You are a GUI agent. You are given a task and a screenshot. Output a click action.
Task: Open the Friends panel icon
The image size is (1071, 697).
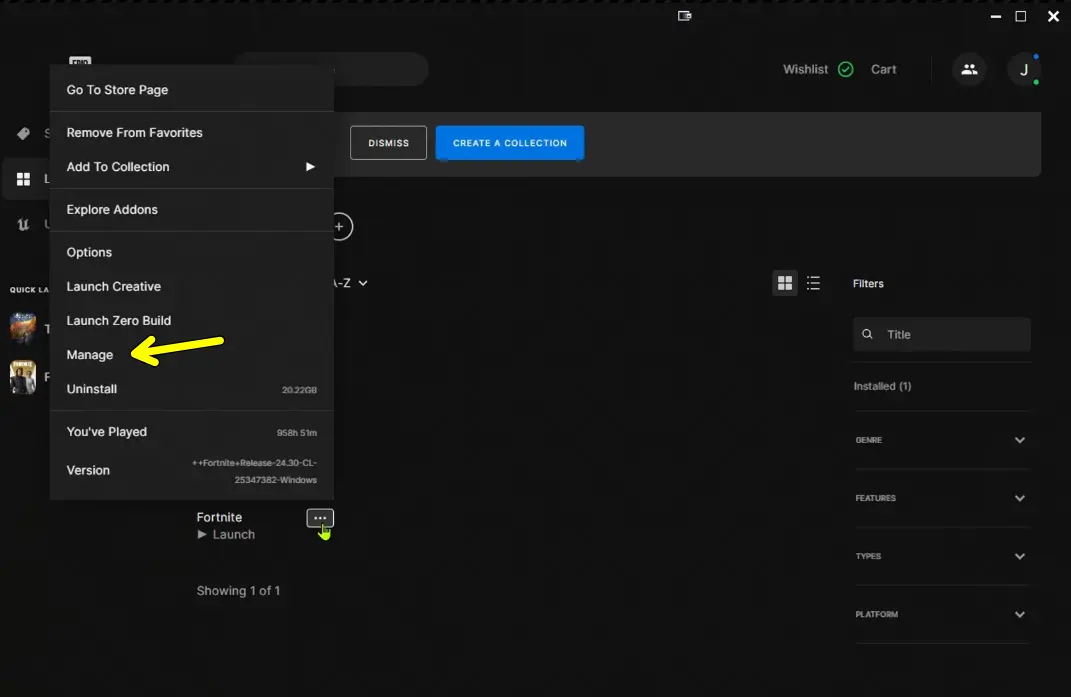click(968, 69)
